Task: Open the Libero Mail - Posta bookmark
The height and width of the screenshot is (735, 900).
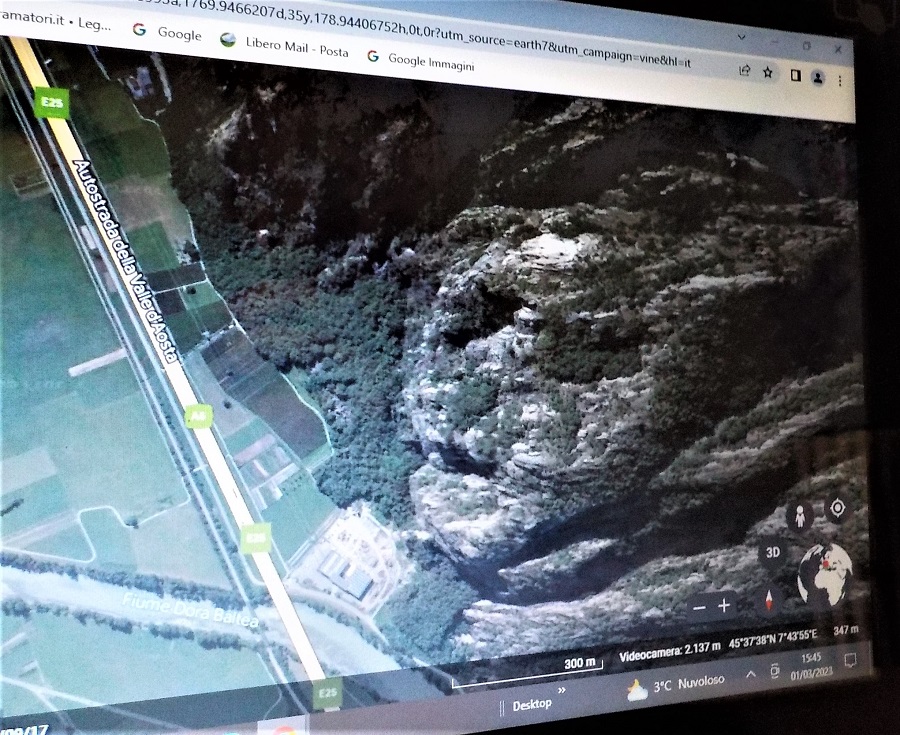Action: (285, 46)
